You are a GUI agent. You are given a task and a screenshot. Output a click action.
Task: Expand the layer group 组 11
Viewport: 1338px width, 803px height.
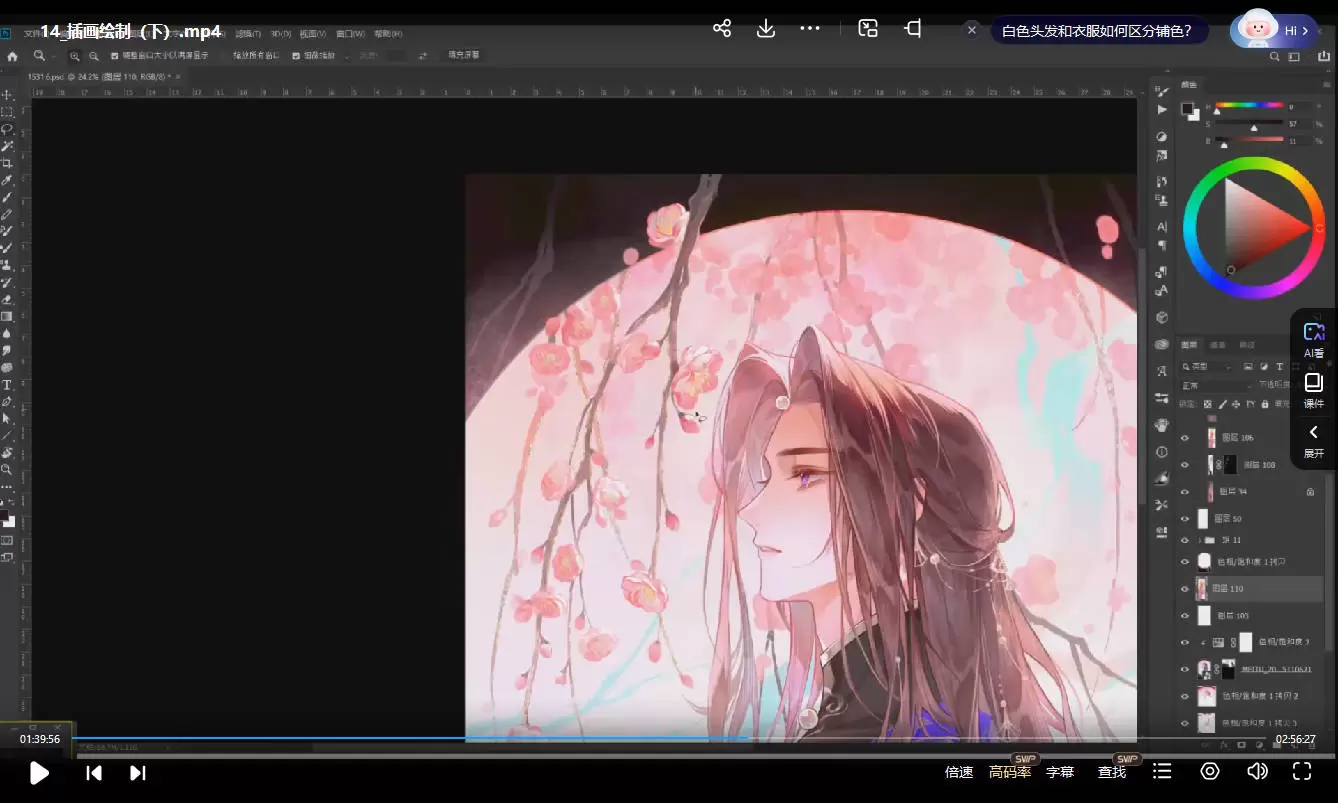click(x=1200, y=540)
